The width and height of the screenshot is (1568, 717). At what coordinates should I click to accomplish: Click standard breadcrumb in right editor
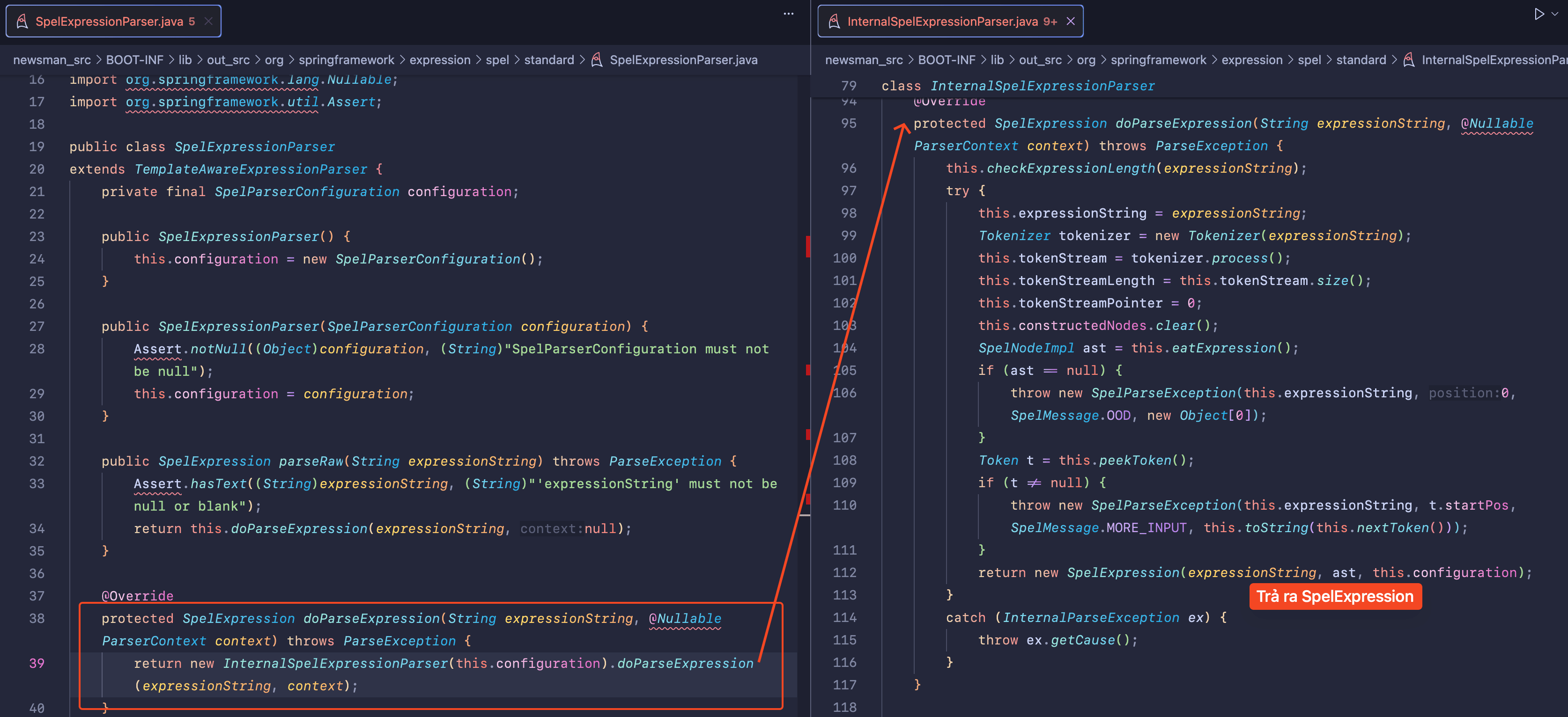point(1361,59)
